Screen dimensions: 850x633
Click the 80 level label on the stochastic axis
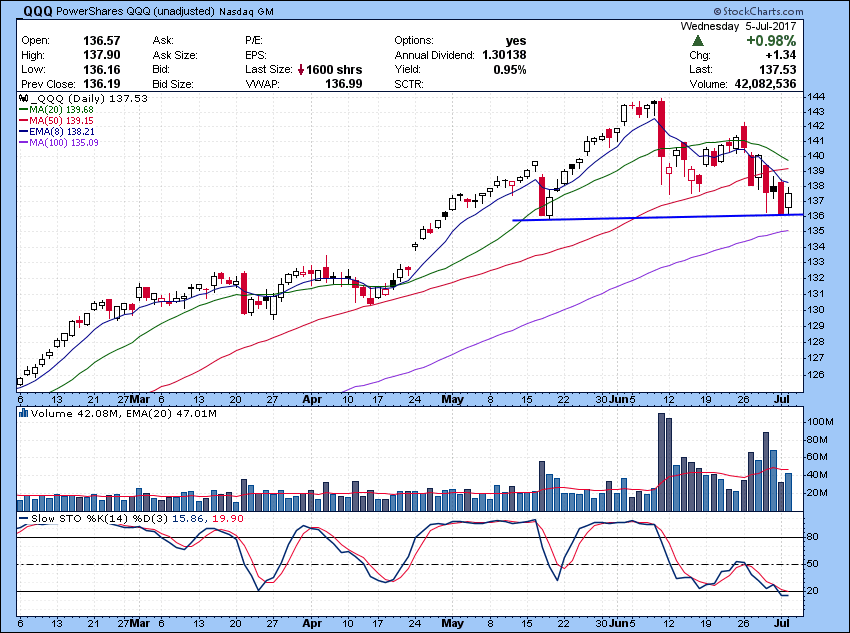coord(813,537)
